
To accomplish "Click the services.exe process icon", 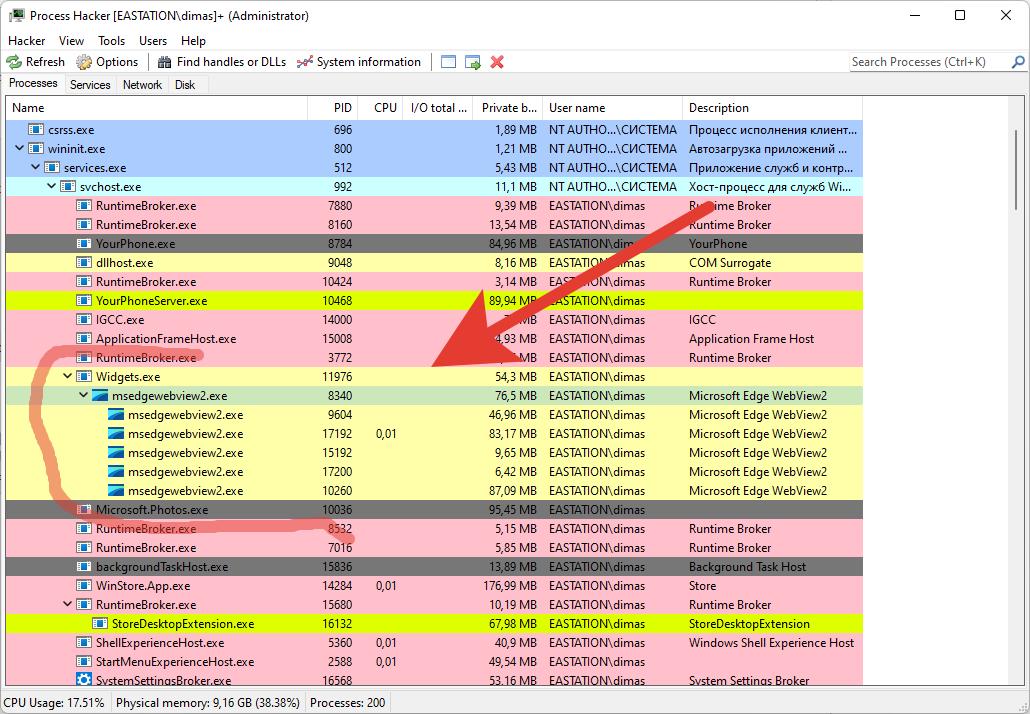I will tap(52, 167).
